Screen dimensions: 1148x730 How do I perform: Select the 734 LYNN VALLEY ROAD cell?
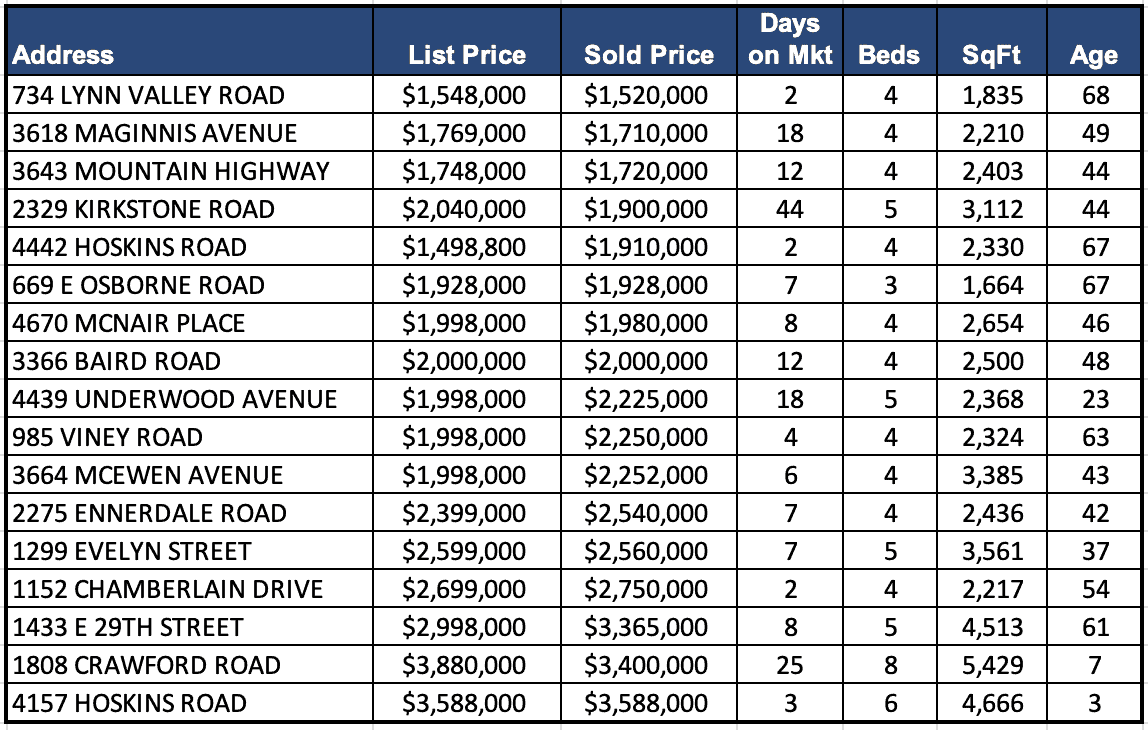click(149, 95)
